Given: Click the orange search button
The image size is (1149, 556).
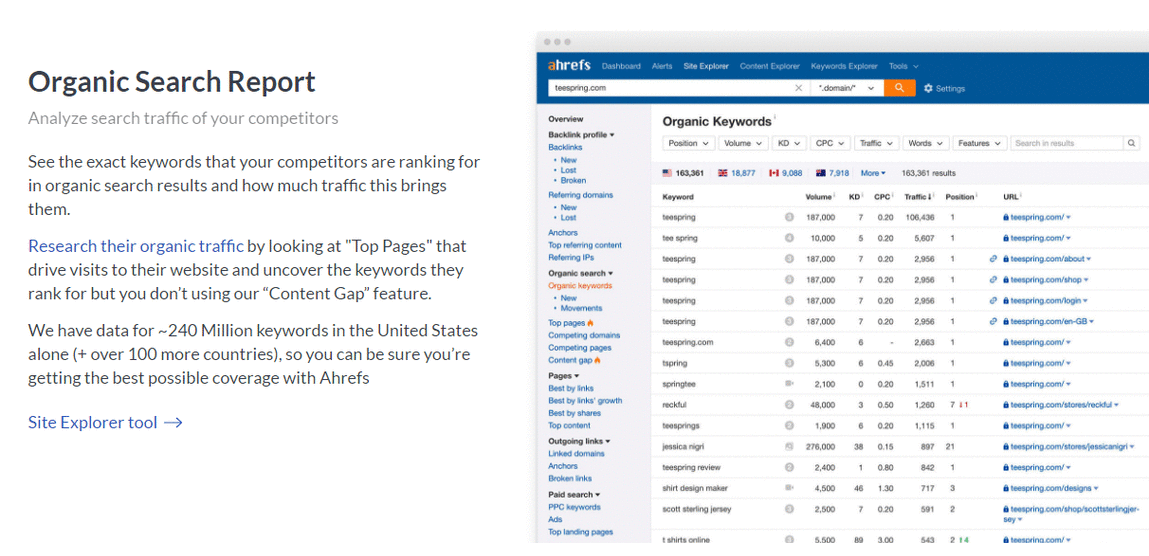Looking at the screenshot, I should click(x=900, y=88).
